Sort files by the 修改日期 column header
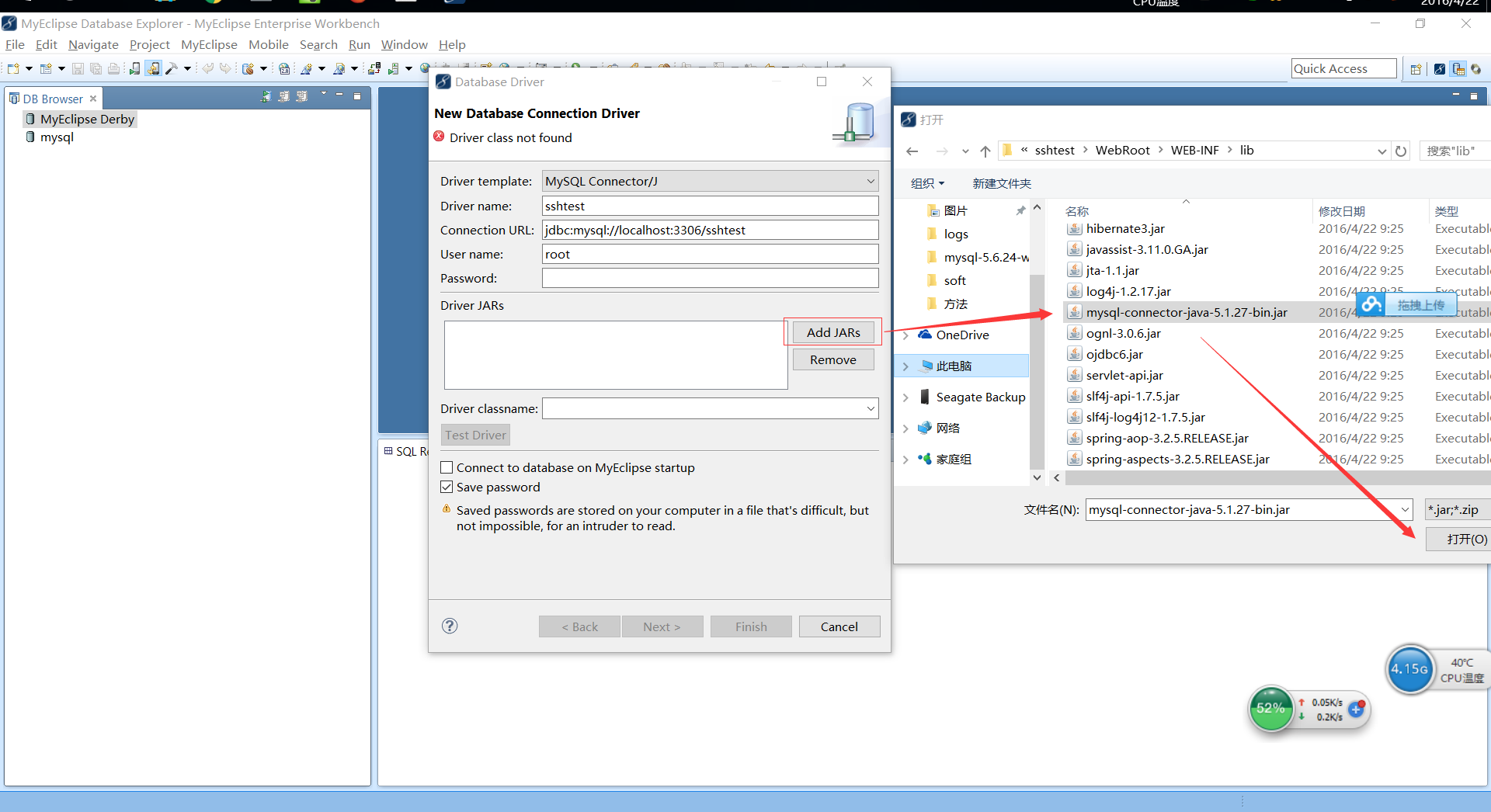The image size is (1491, 812). point(1341,211)
